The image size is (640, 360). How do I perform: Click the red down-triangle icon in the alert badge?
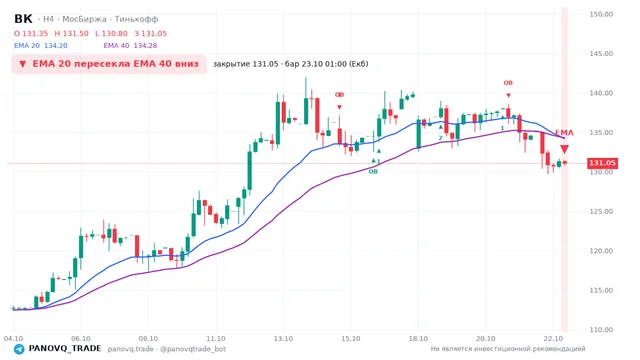coord(23,64)
